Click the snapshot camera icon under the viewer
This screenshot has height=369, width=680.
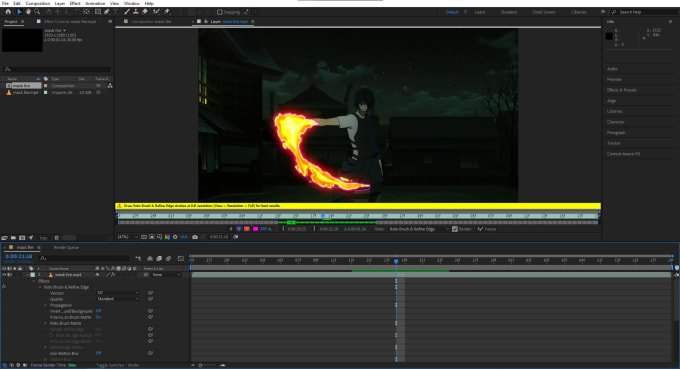tap(195, 237)
